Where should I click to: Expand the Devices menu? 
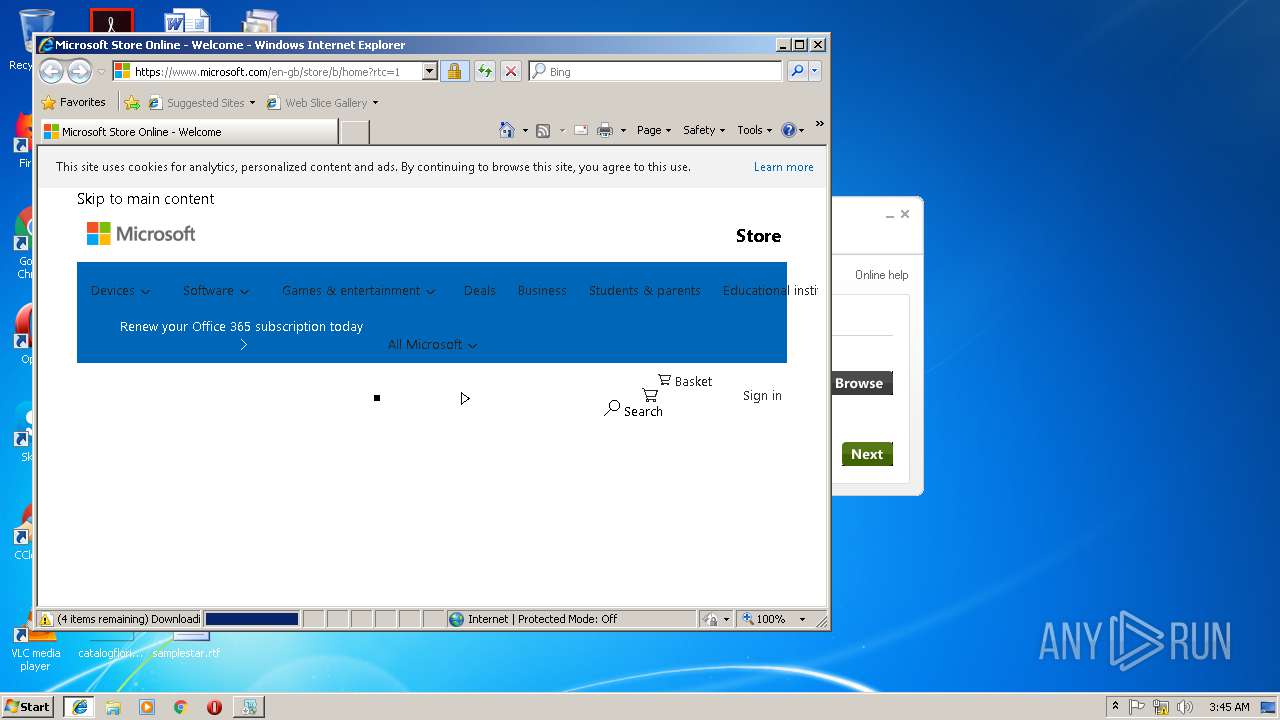coord(120,291)
